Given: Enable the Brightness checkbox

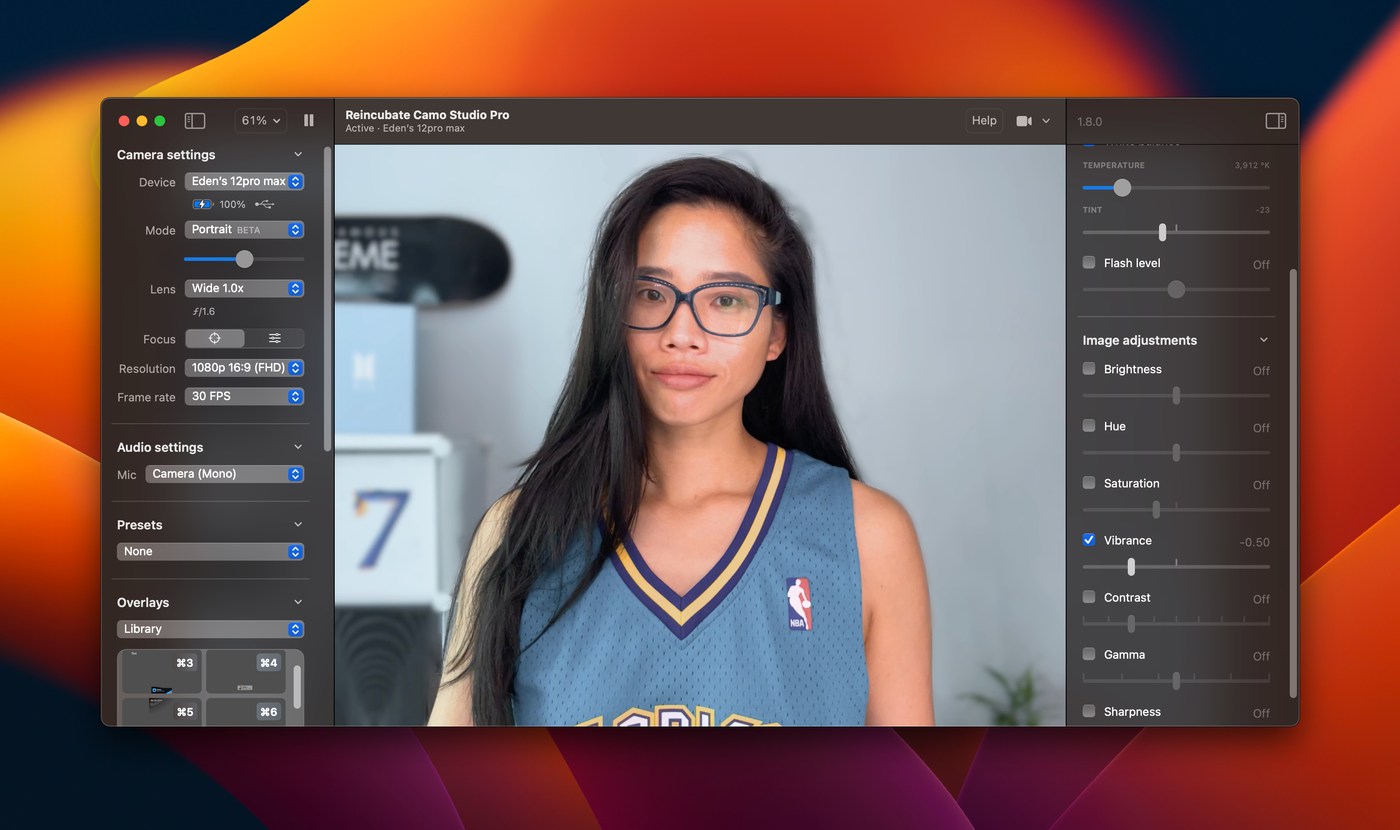Looking at the screenshot, I should (1089, 369).
